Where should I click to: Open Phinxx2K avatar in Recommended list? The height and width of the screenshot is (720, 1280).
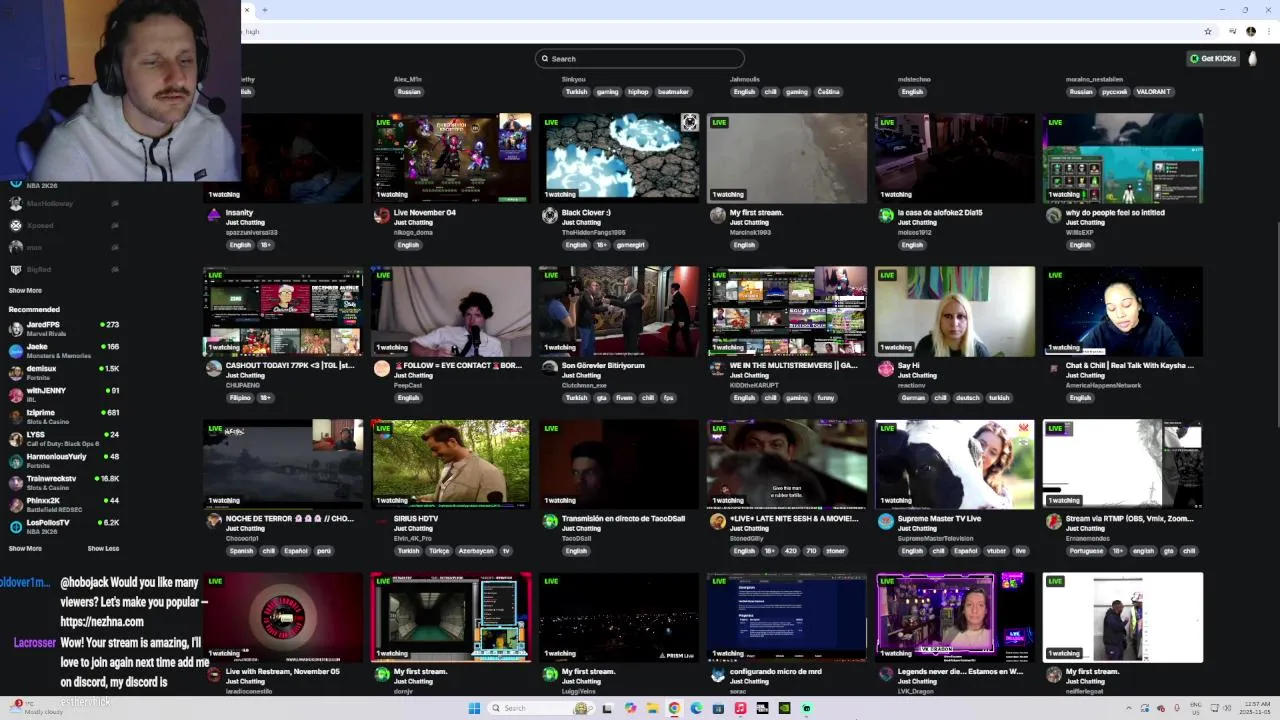tap(16, 505)
